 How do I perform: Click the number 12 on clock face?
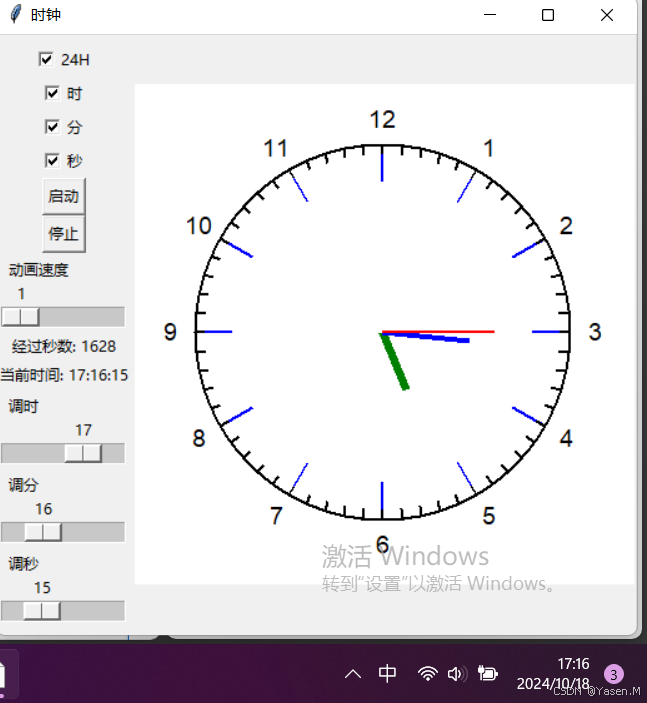(382, 120)
